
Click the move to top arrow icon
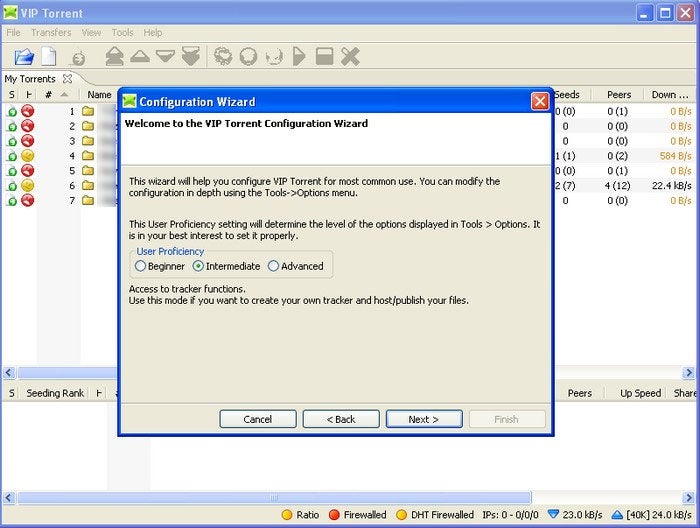point(114,56)
